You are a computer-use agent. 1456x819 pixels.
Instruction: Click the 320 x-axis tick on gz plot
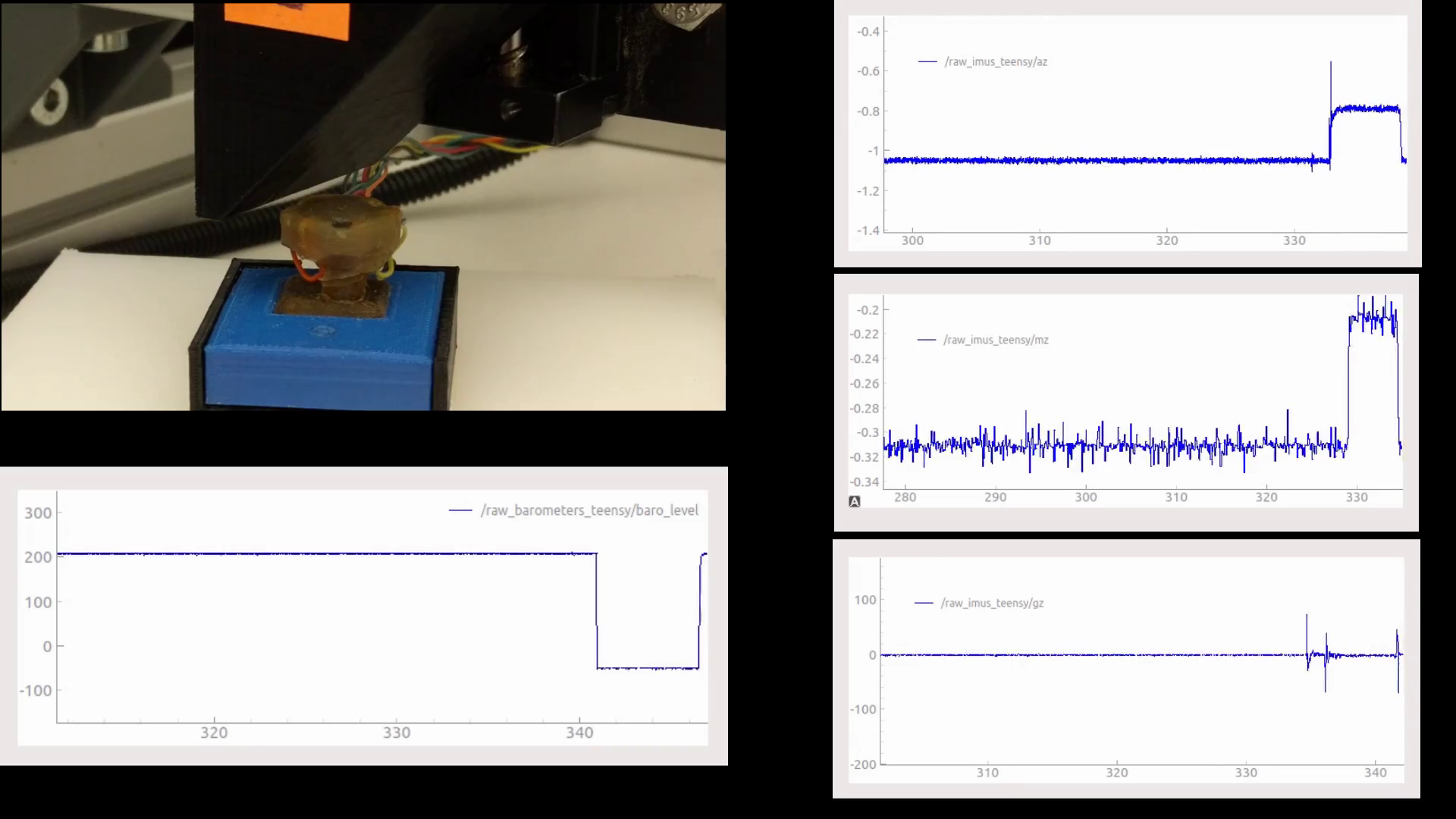coord(1117,773)
